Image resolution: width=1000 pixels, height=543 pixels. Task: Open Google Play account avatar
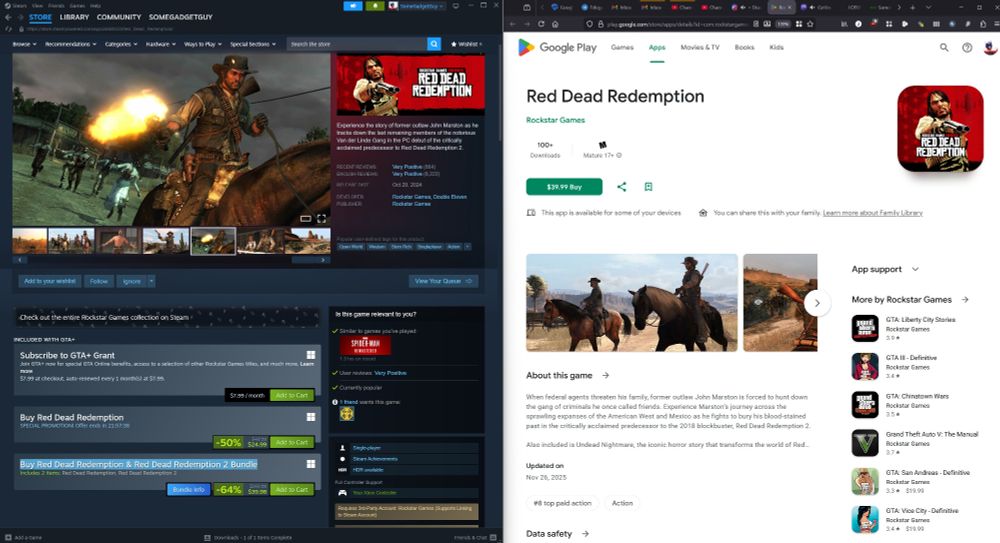coord(990,47)
